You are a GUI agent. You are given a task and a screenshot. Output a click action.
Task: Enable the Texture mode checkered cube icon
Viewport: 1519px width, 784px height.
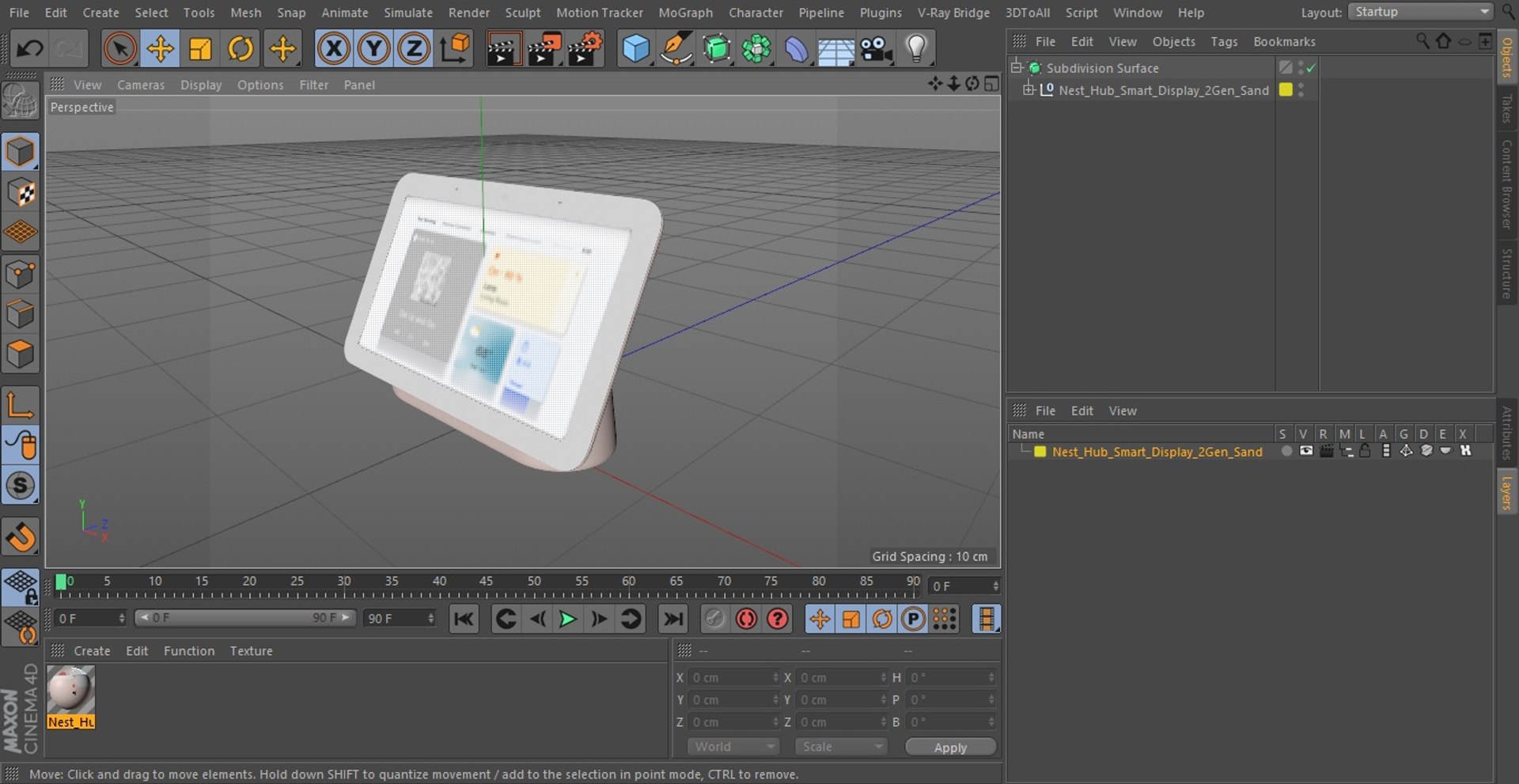[21, 192]
